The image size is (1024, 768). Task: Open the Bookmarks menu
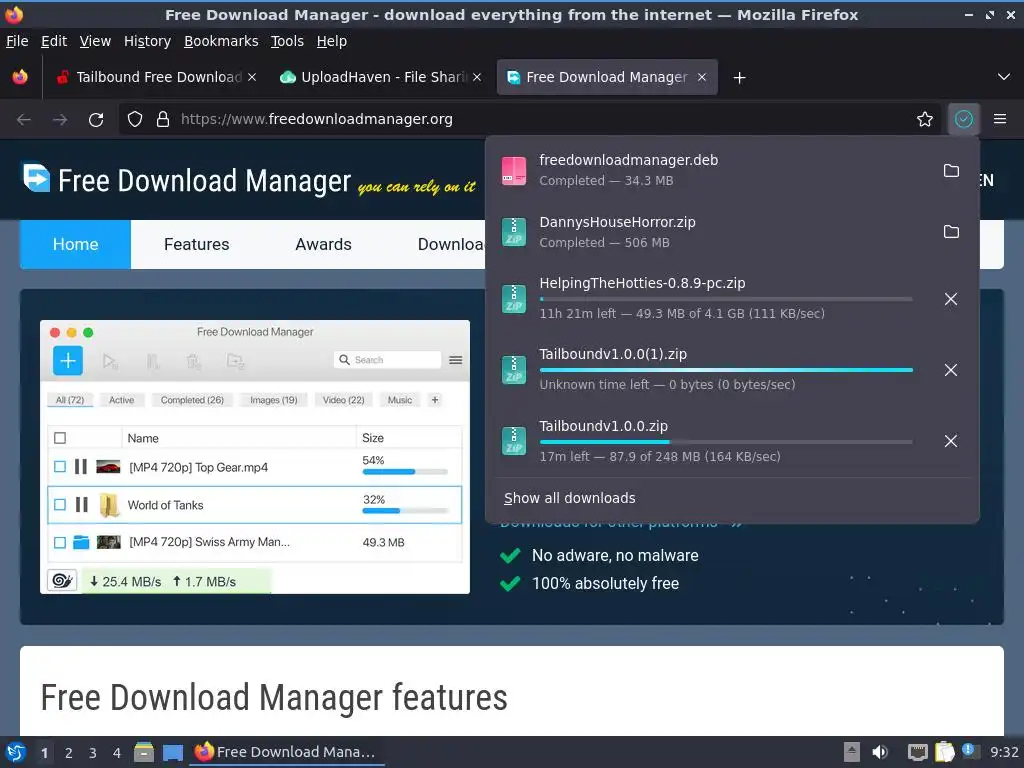(221, 41)
